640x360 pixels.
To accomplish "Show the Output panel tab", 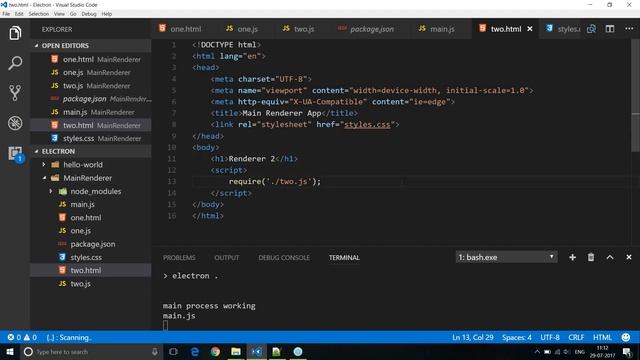I will point(227,258).
